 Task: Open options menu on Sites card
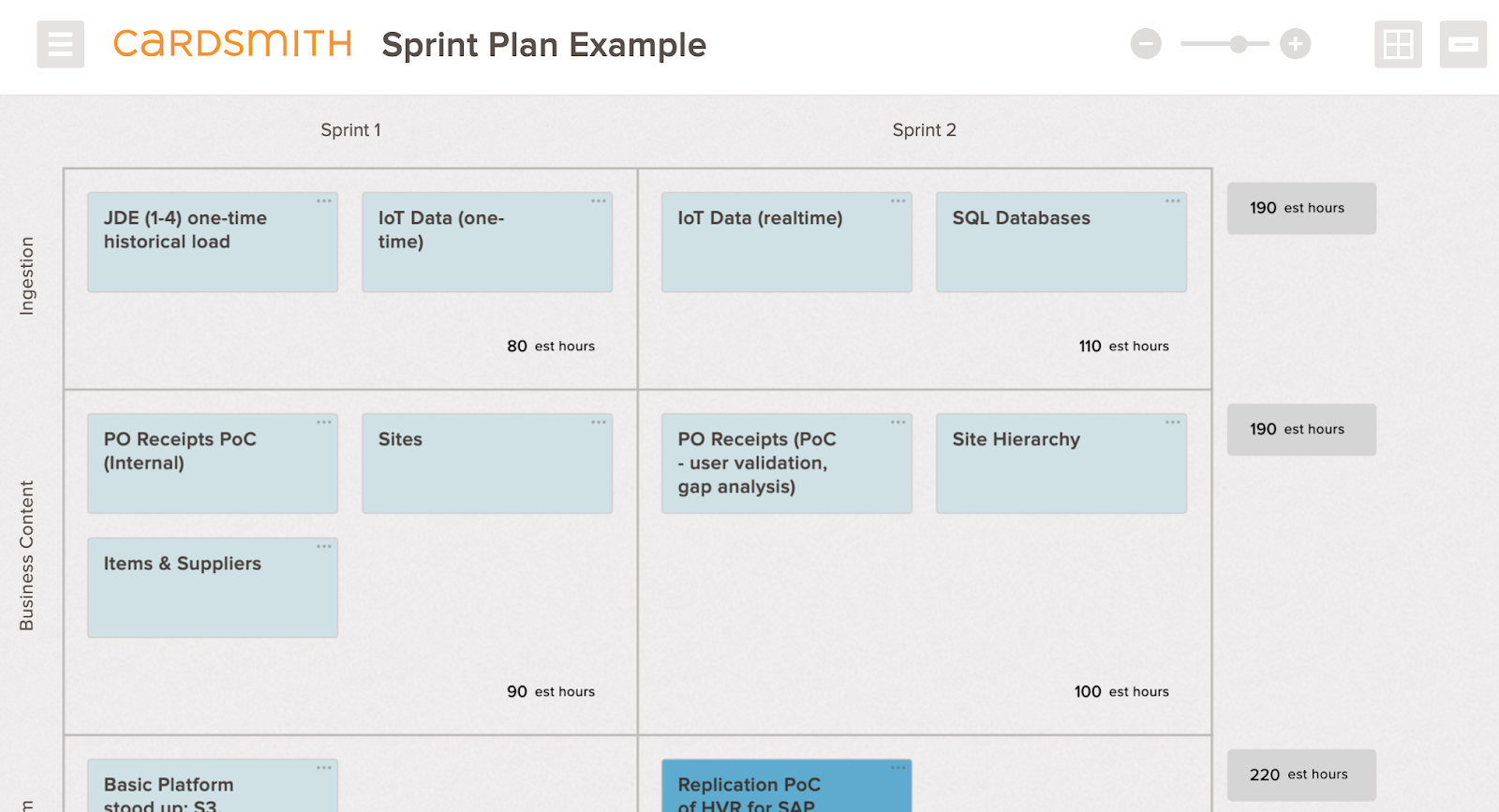pyautogui.click(x=599, y=422)
